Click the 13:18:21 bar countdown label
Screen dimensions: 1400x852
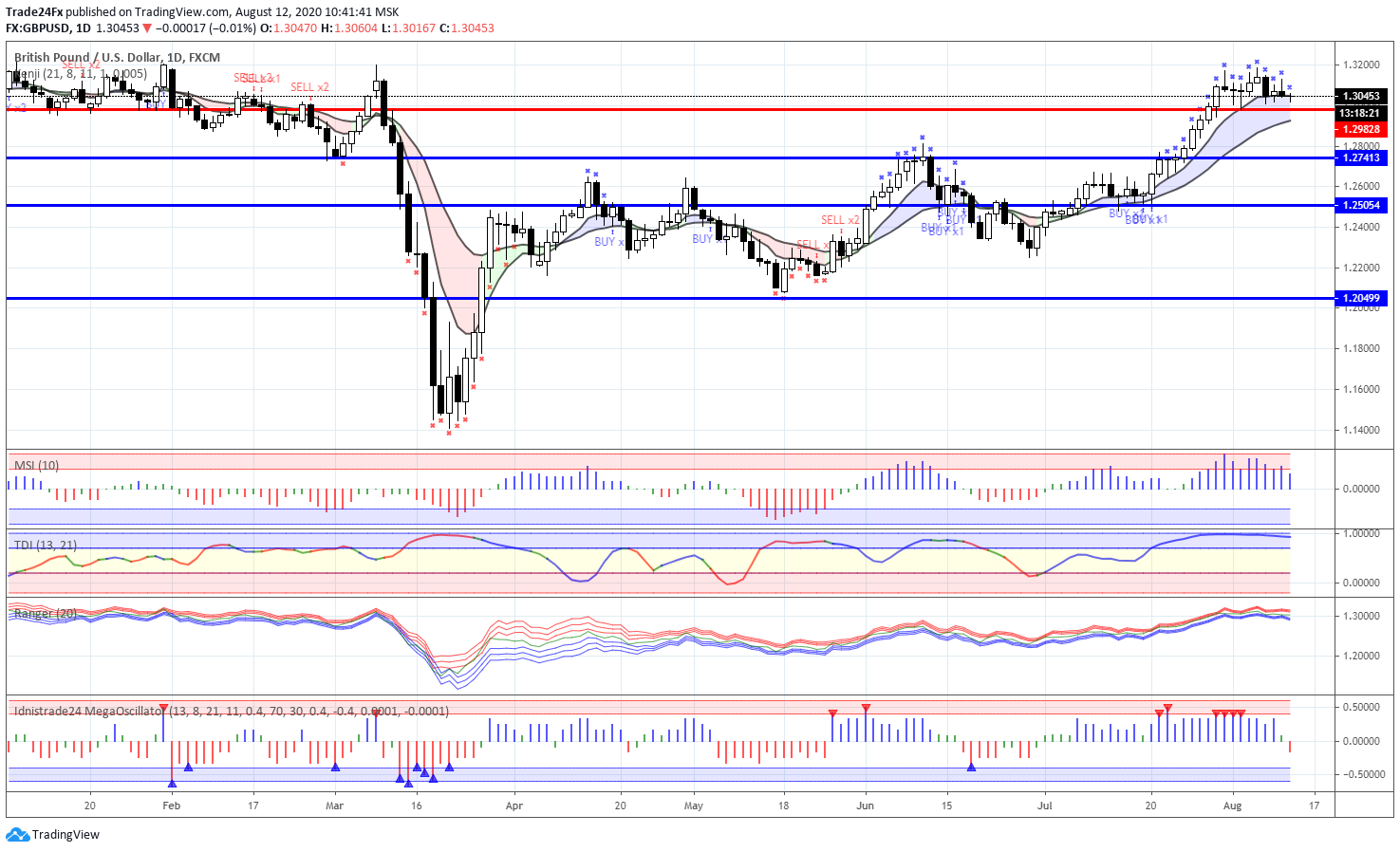point(1361,113)
